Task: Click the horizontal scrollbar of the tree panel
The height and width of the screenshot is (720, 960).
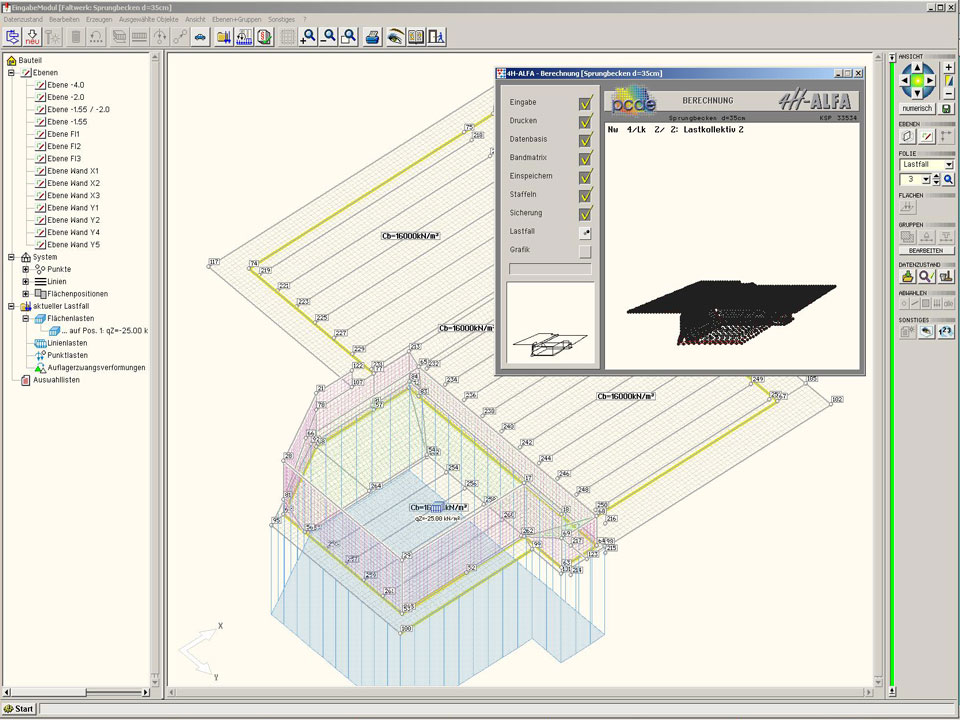Action: [x=75, y=692]
